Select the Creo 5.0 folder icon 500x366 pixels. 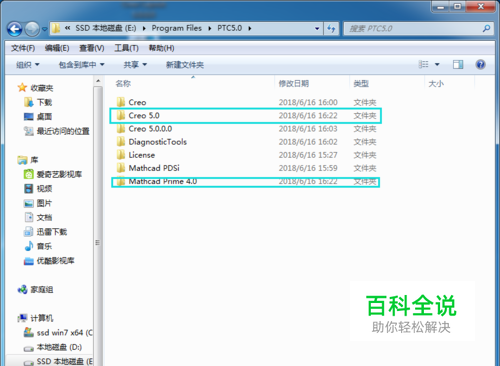pos(121,115)
